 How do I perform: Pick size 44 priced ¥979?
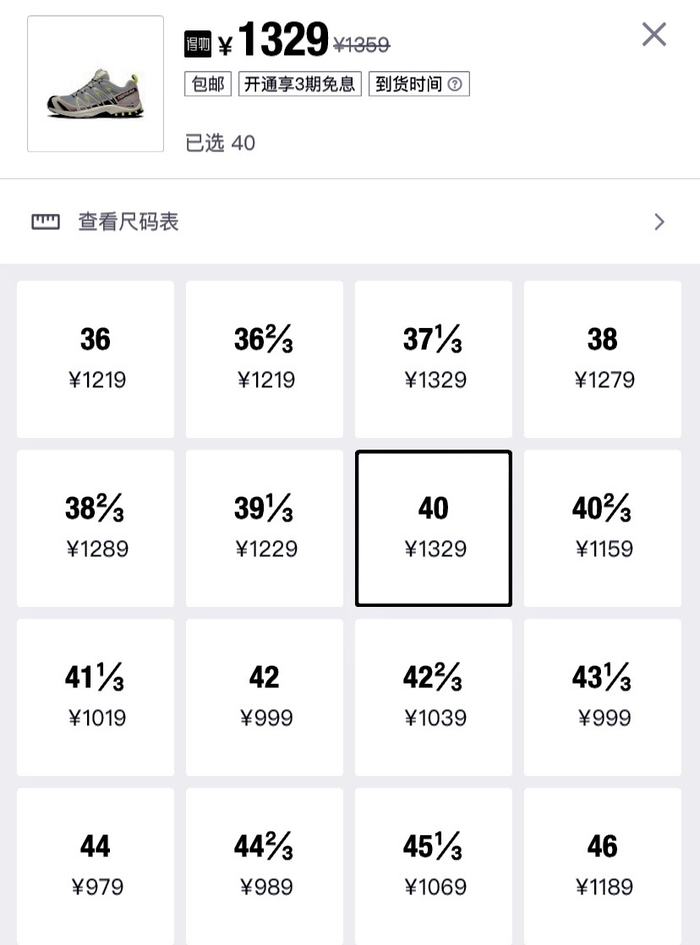94,866
